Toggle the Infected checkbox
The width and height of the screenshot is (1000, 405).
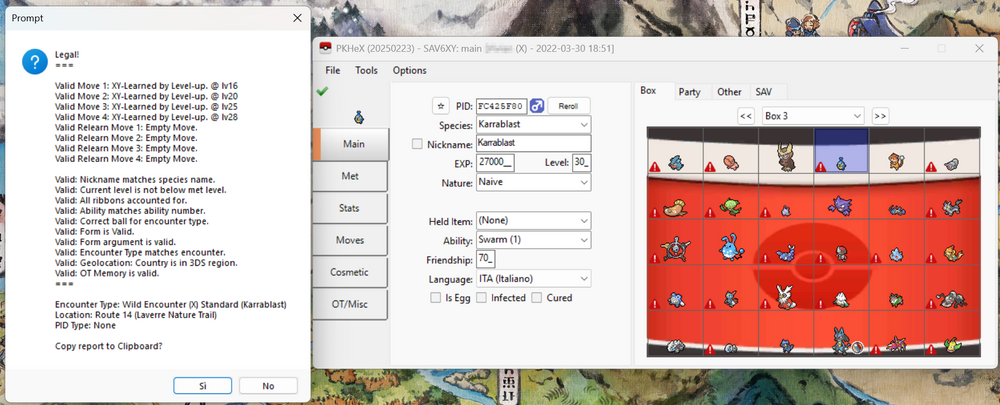click(x=482, y=298)
